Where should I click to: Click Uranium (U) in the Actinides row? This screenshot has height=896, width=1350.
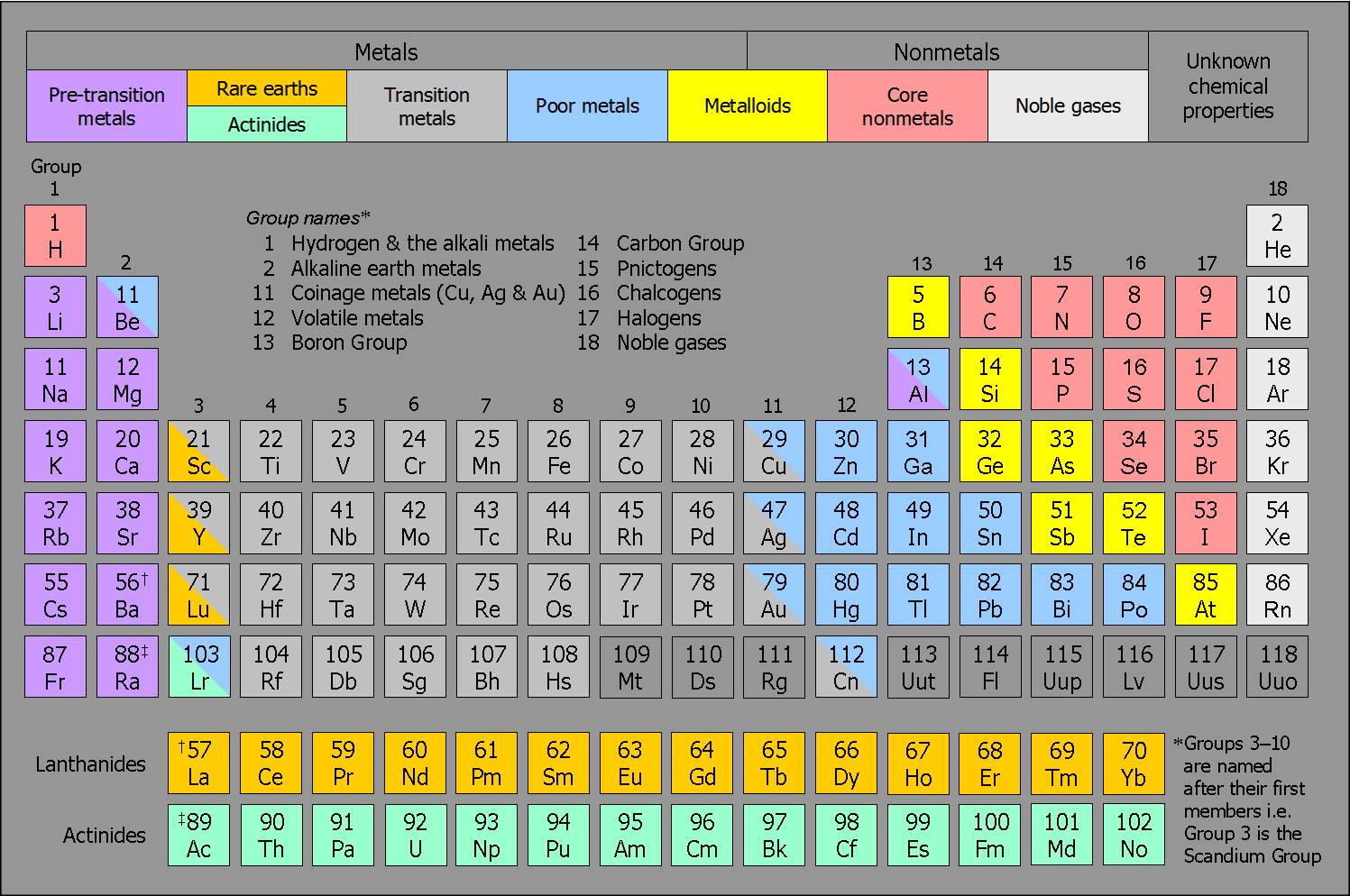(x=415, y=835)
